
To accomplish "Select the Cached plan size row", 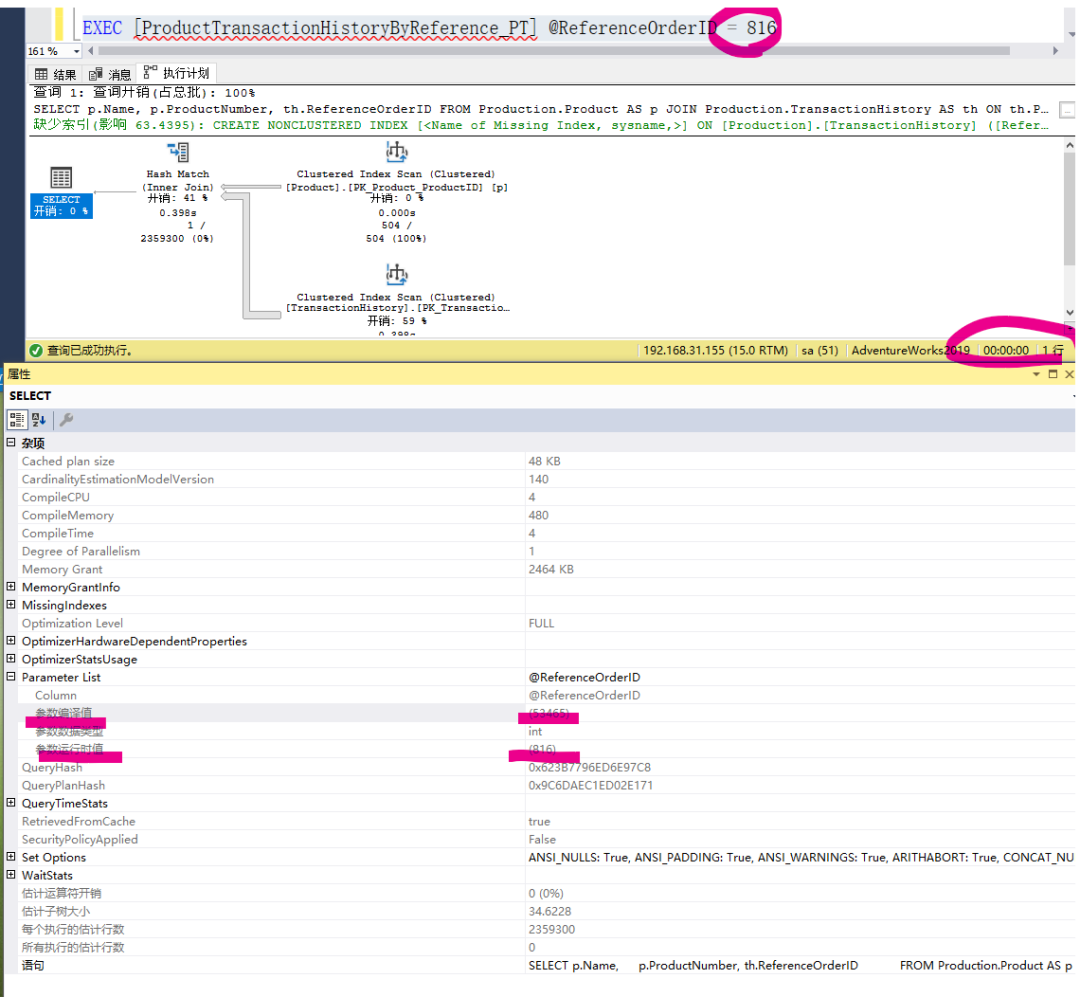I will pyautogui.click(x=540, y=461).
